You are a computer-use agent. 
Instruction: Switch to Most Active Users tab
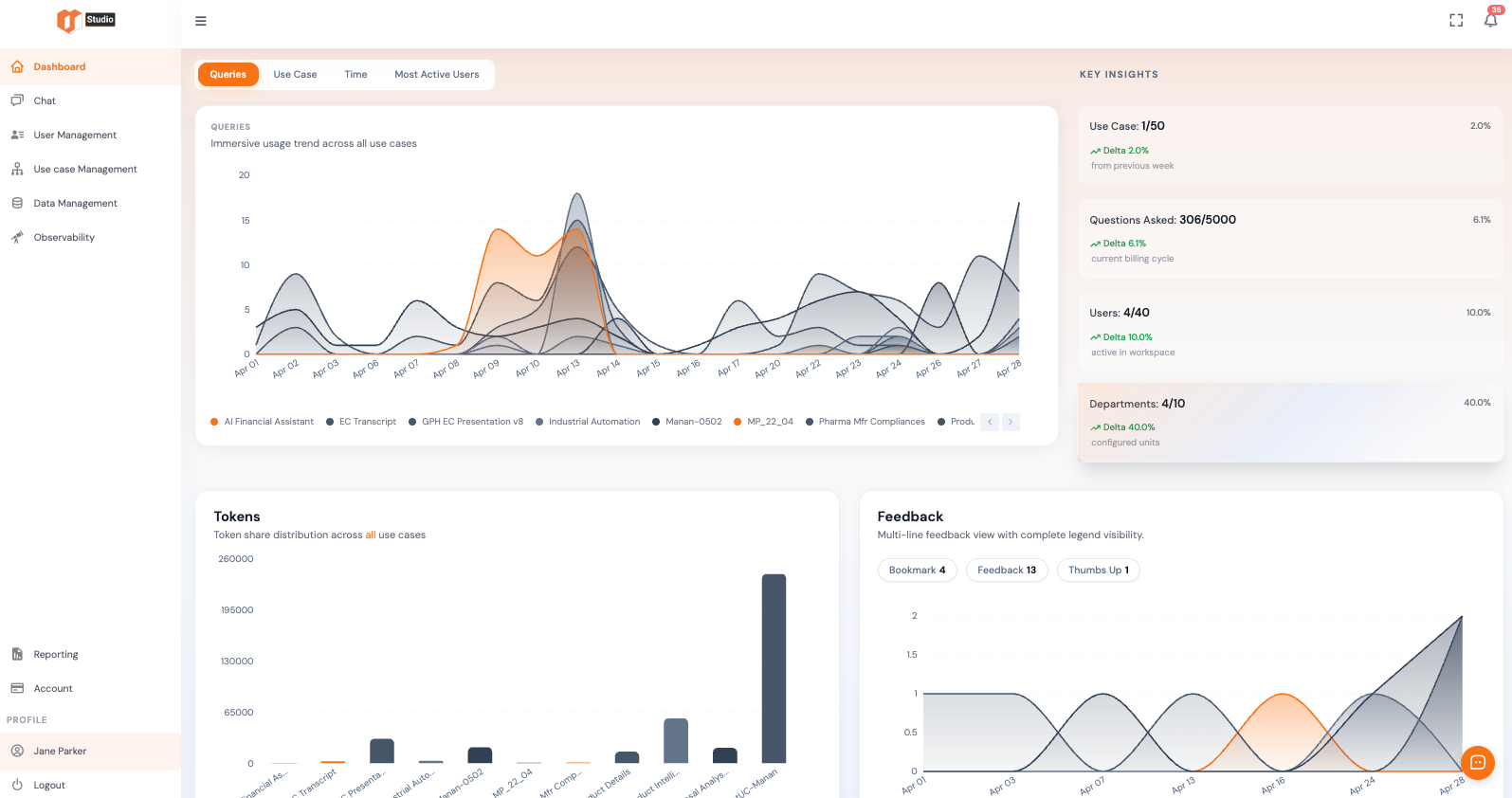[437, 74]
